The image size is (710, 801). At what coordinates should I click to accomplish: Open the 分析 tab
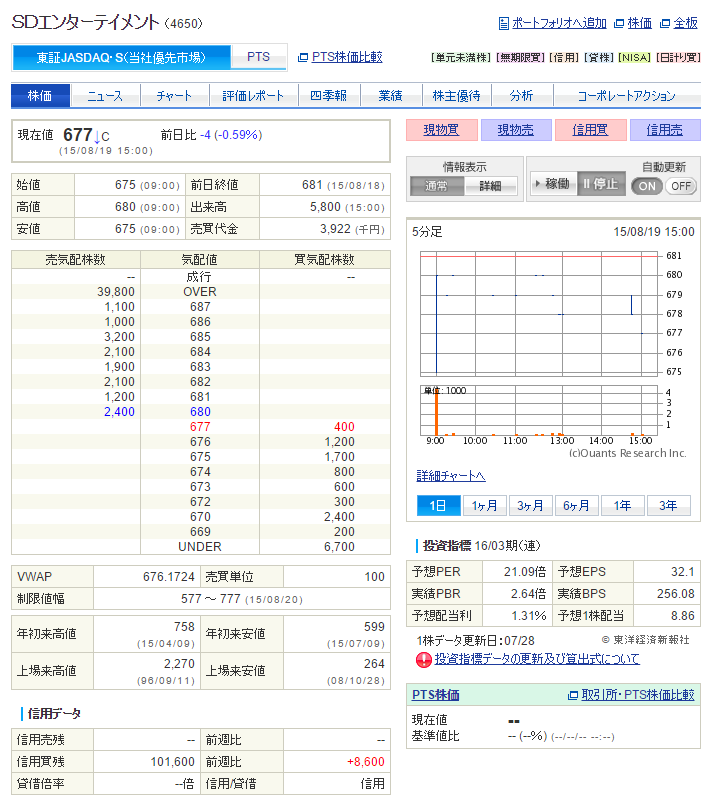click(522, 96)
